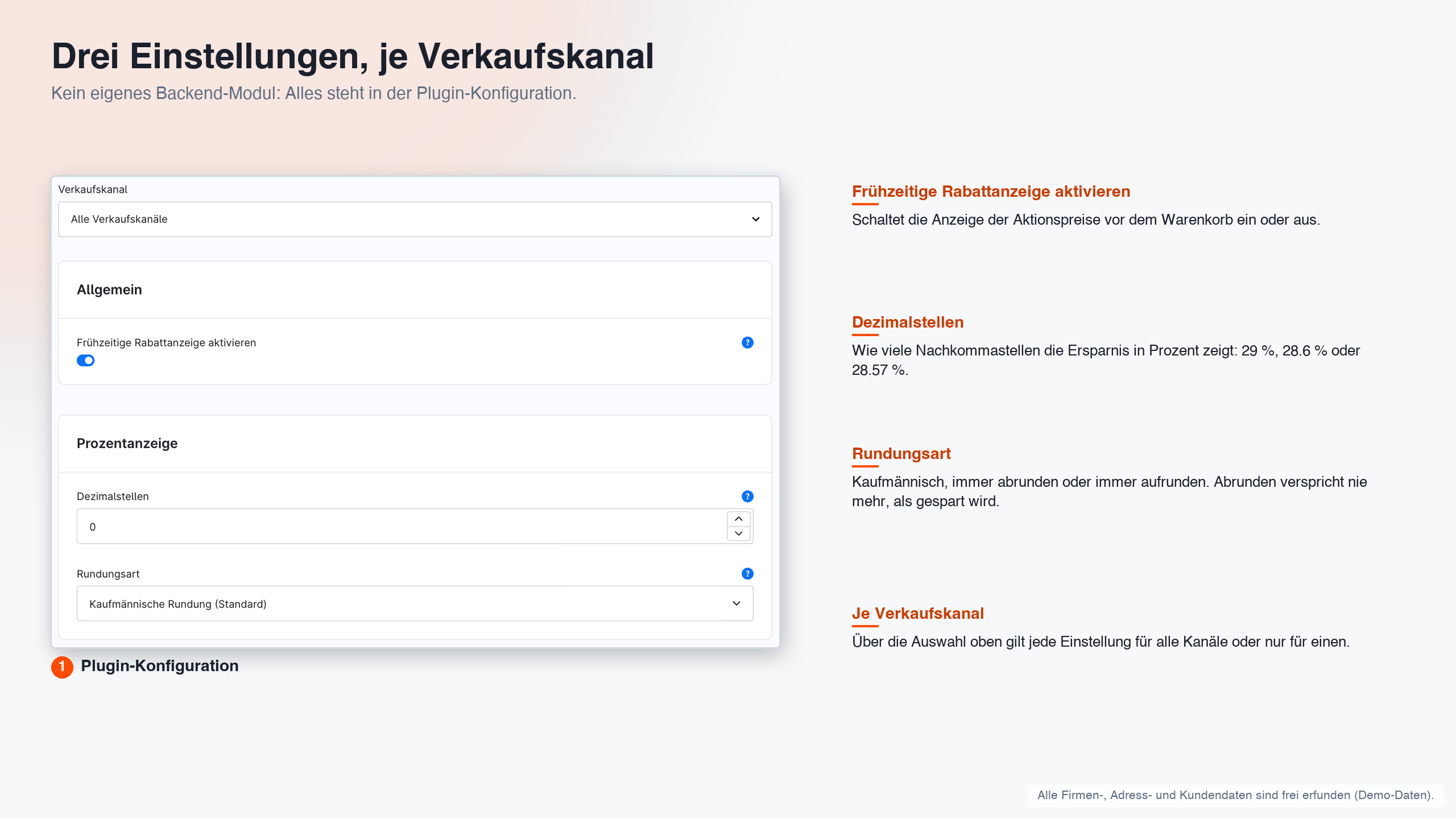Toggle Frühzeitige Rabattanzeige aktivieren switch
This screenshot has height=819, width=1456.
pyautogui.click(x=85, y=361)
